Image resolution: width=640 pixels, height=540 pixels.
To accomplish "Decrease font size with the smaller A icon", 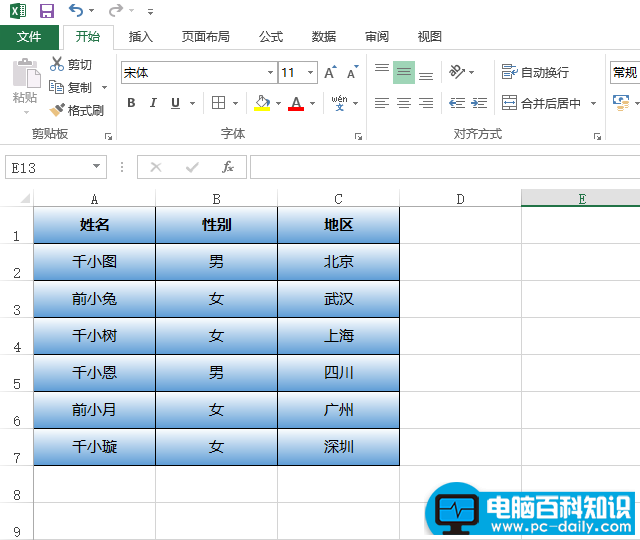I will coord(353,72).
